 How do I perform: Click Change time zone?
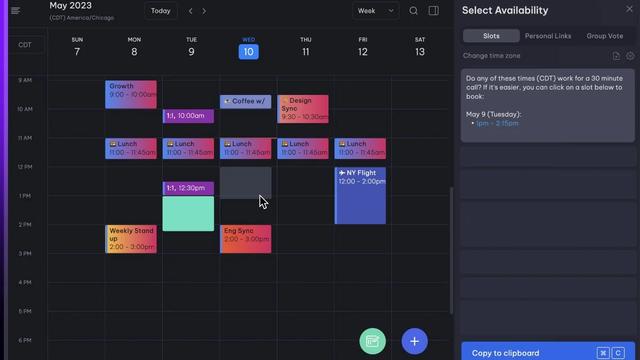coord(491,56)
